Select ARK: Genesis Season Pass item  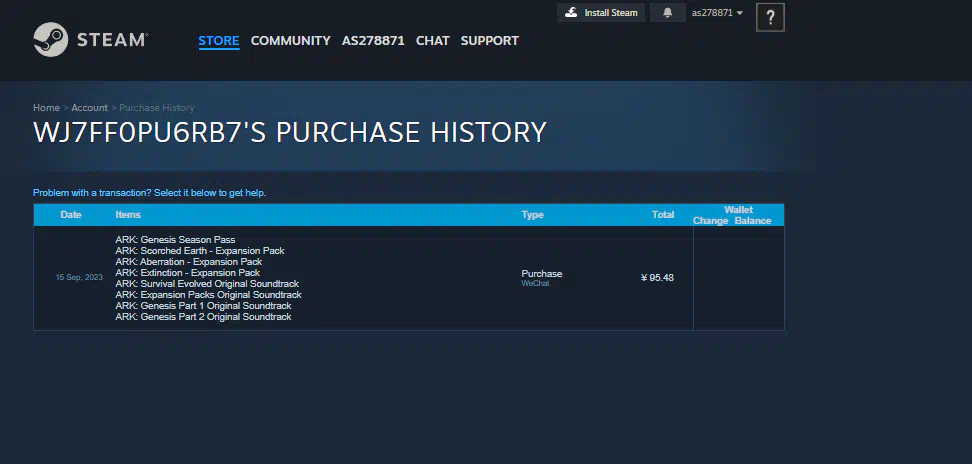pyautogui.click(x=175, y=240)
